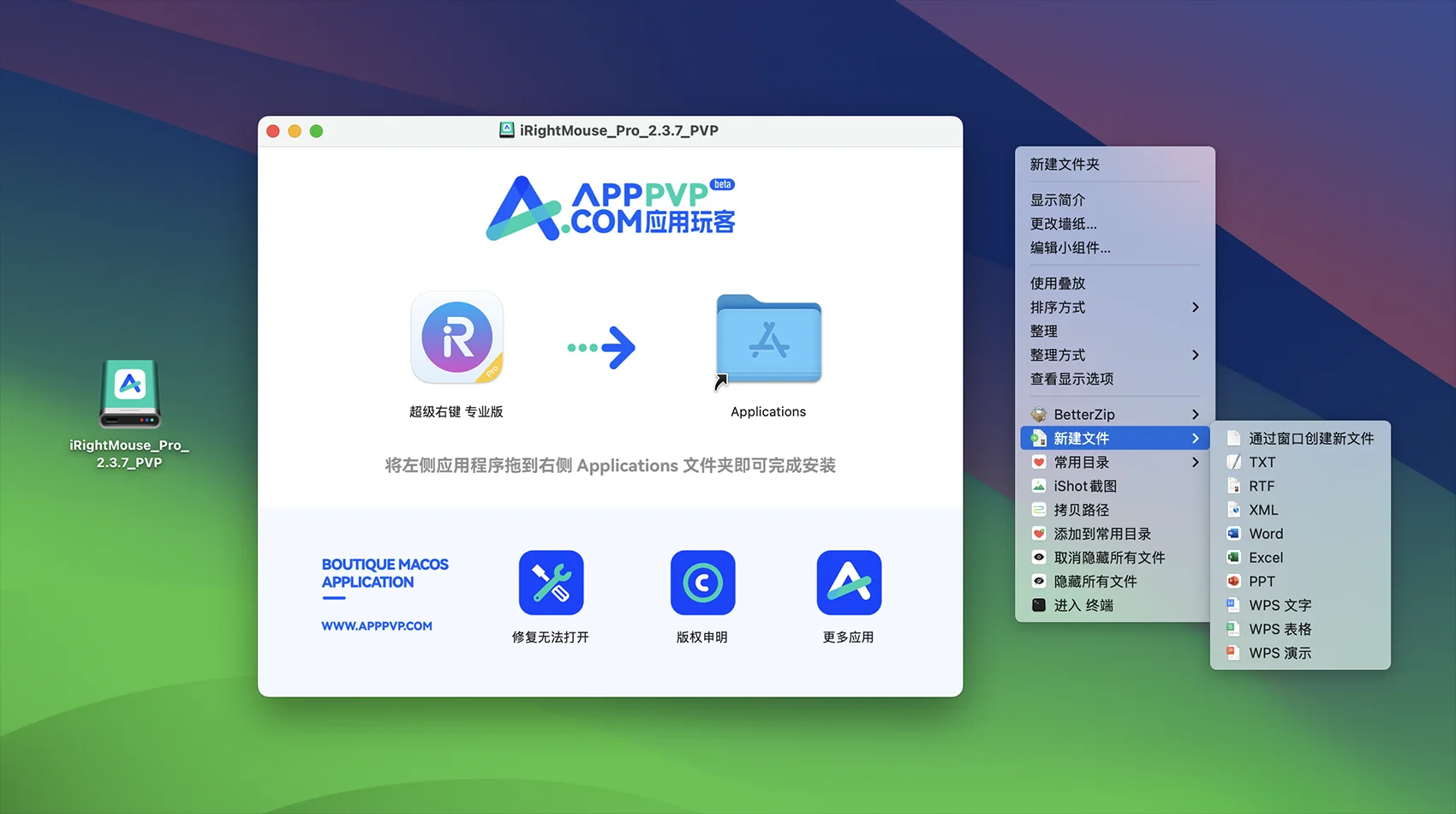The height and width of the screenshot is (814, 1456).
Task: Click the RTF file icon
Action: coord(1233,486)
